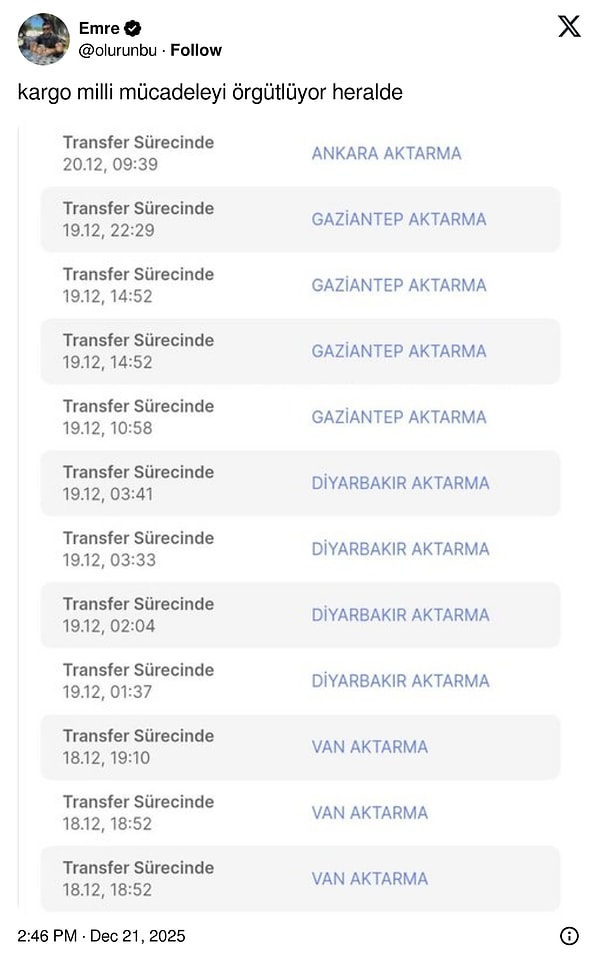This screenshot has width=600, height=966.
Task: Click the ANKARA AKTARMA link
Action: tap(388, 153)
